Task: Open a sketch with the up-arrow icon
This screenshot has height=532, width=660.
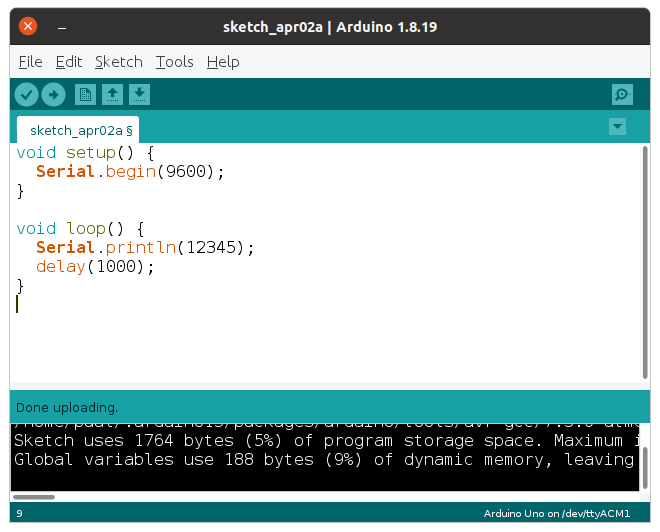Action: click(x=112, y=94)
